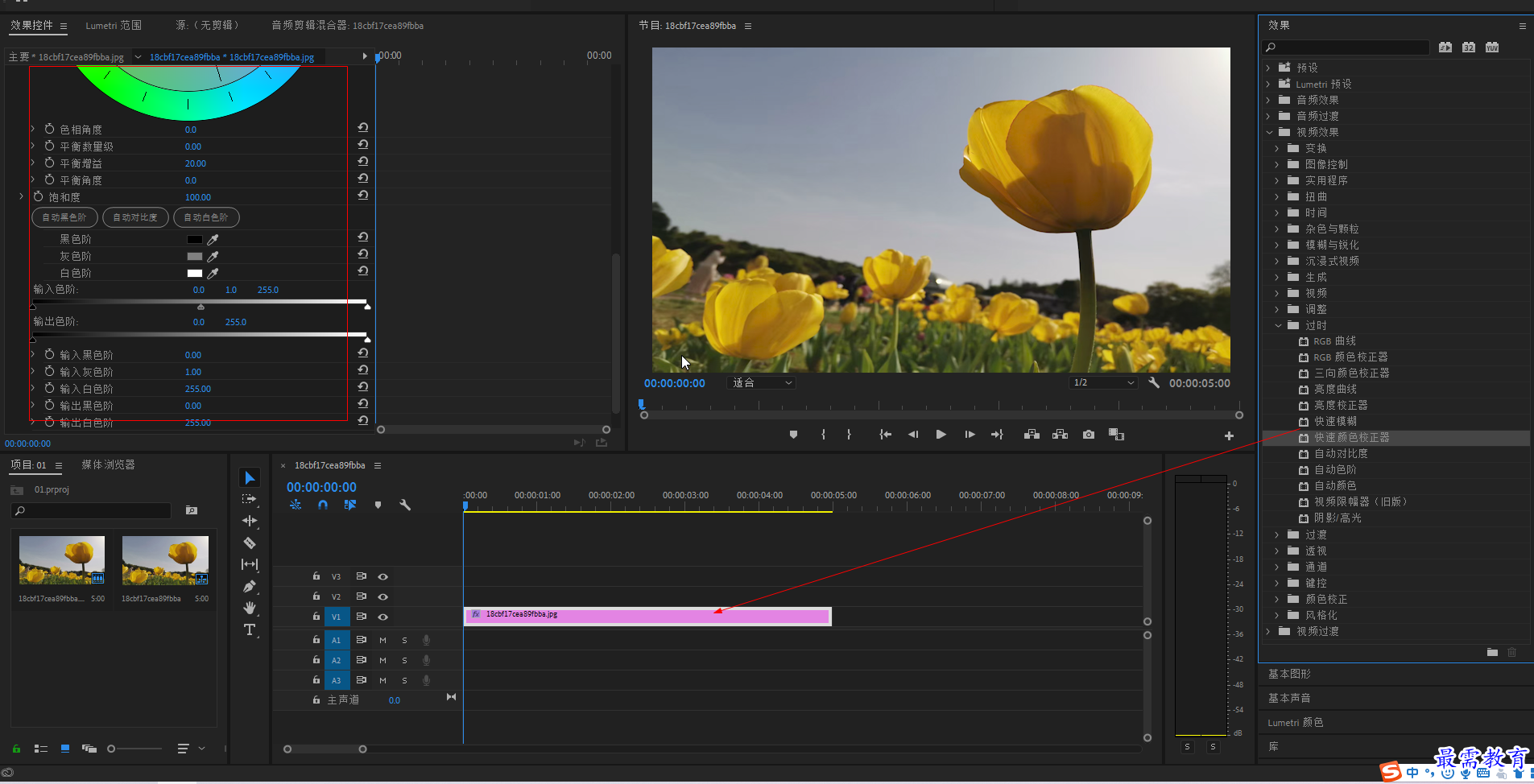The width and height of the screenshot is (1534, 784).
Task: Open timeline display settings wrench
Action: 405,505
